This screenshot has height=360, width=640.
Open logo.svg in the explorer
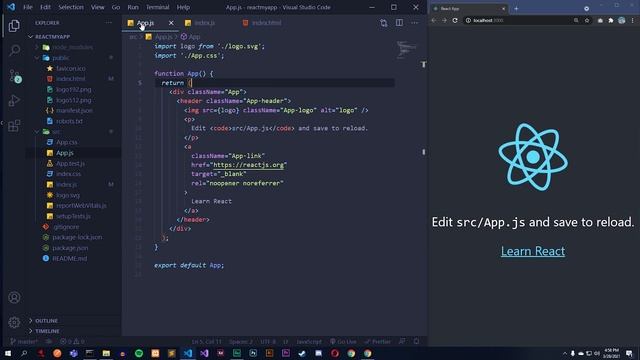pyautogui.click(x=68, y=195)
